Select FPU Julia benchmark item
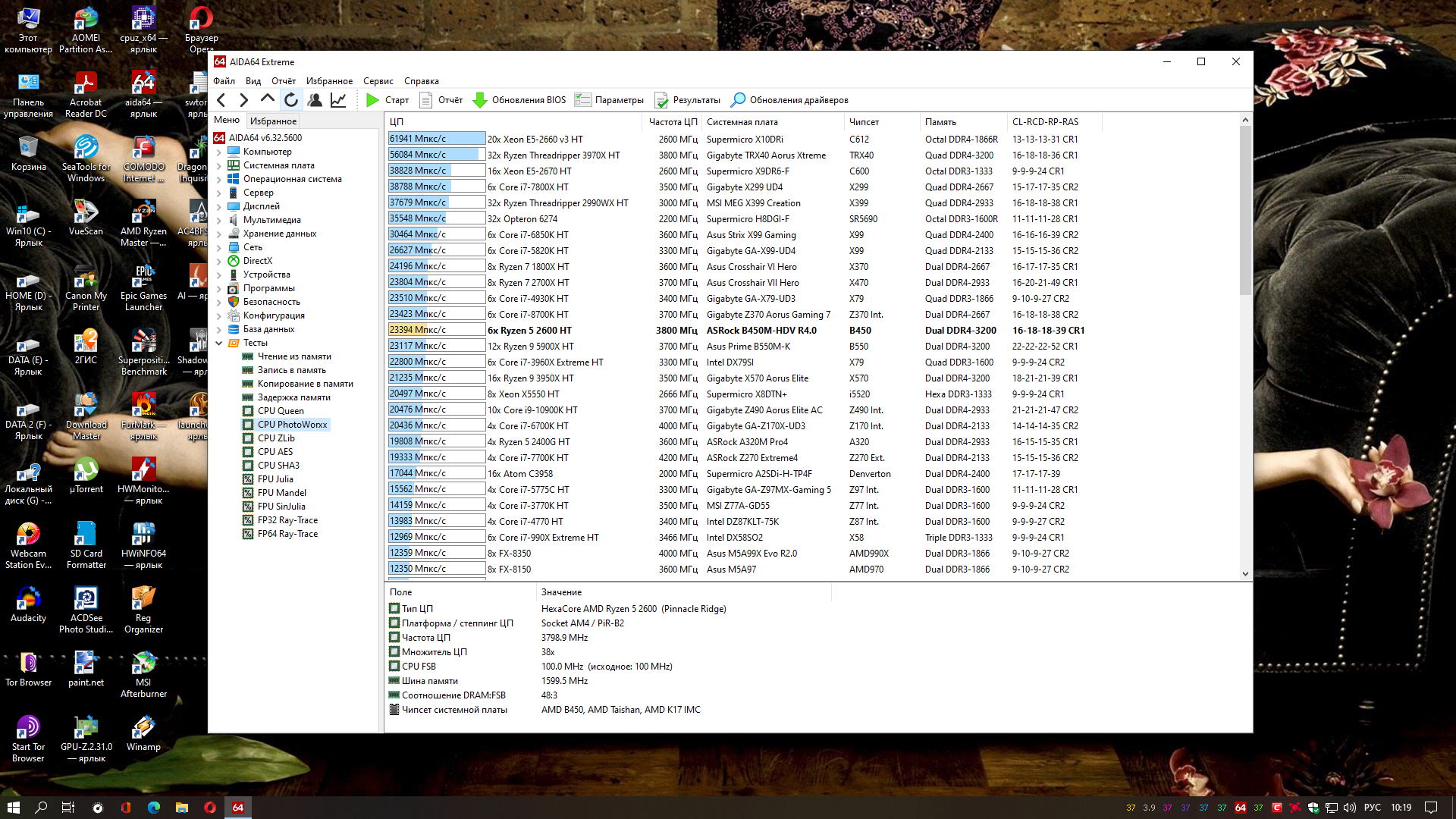 click(275, 479)
